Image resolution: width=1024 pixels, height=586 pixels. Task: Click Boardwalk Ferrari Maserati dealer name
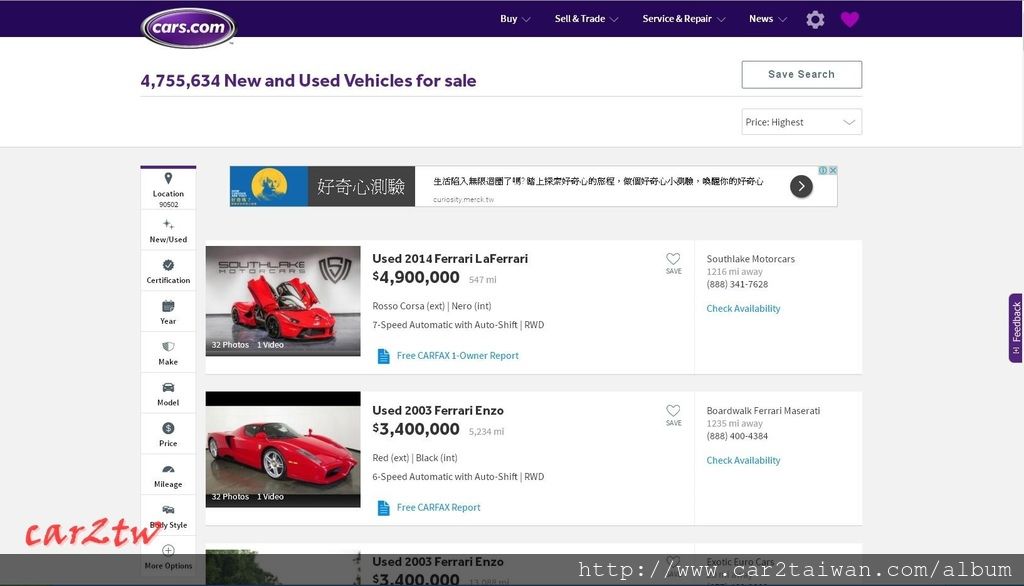tap(763, 411)
